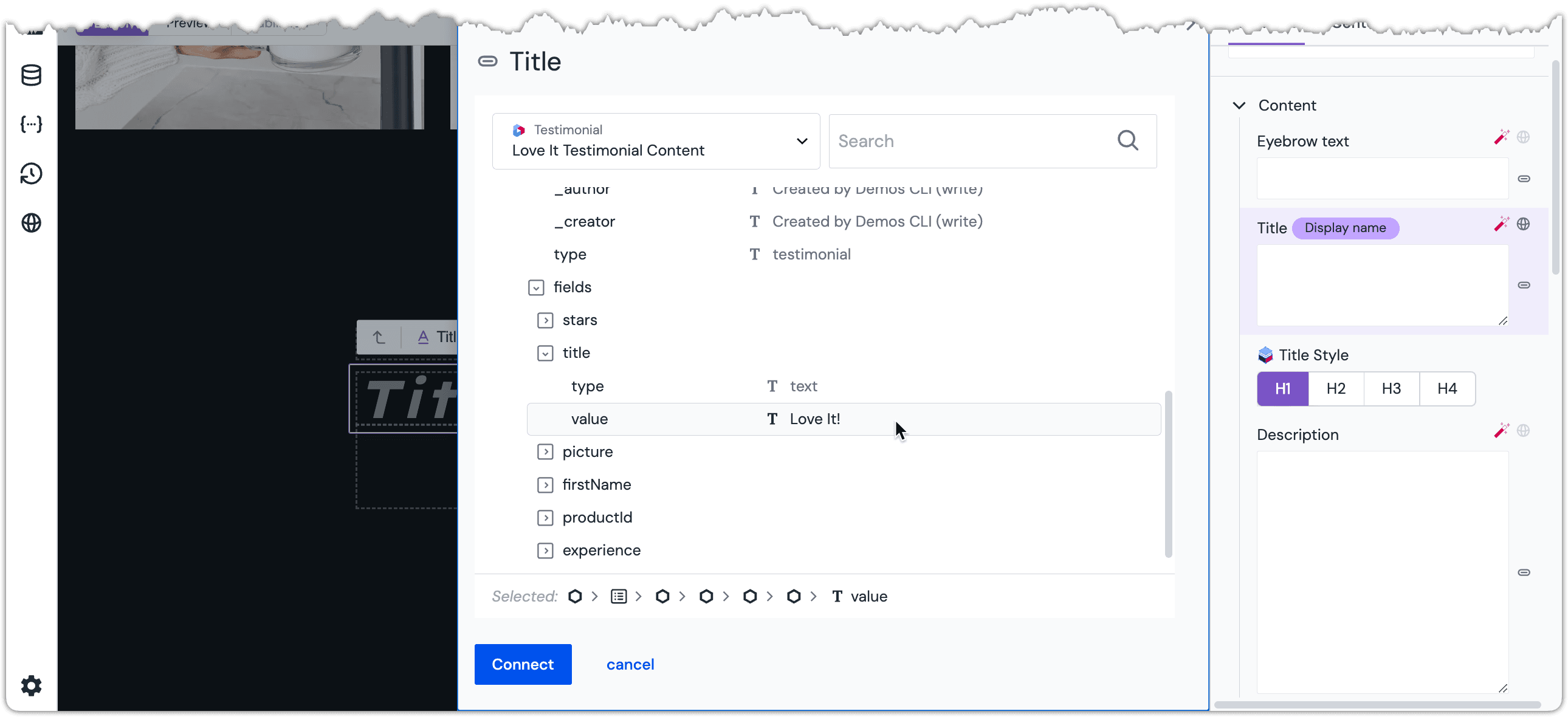Image resolution: width=1568 pixels, height=717 pixels.
Task: Click the search magnifier icon
Action: pos(1129,141)
